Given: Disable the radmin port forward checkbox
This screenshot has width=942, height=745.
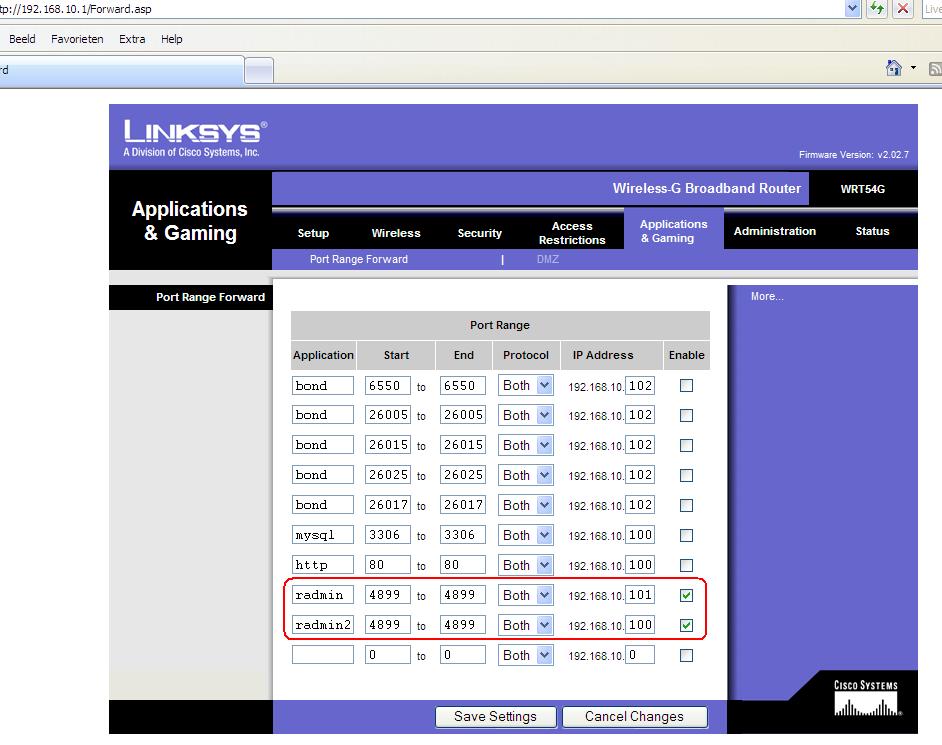Looking at the screenshot, I should click(x=686, y=595).
